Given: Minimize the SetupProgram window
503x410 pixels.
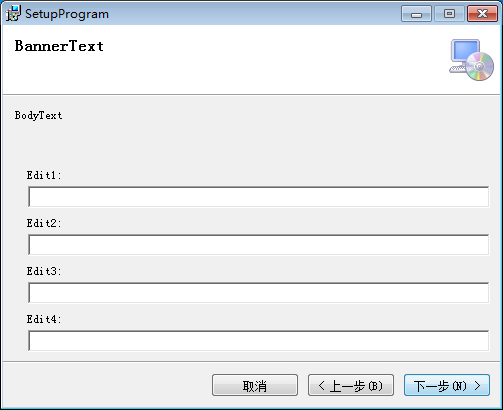Looking at the screenshot, I should (x=416, y=14).
